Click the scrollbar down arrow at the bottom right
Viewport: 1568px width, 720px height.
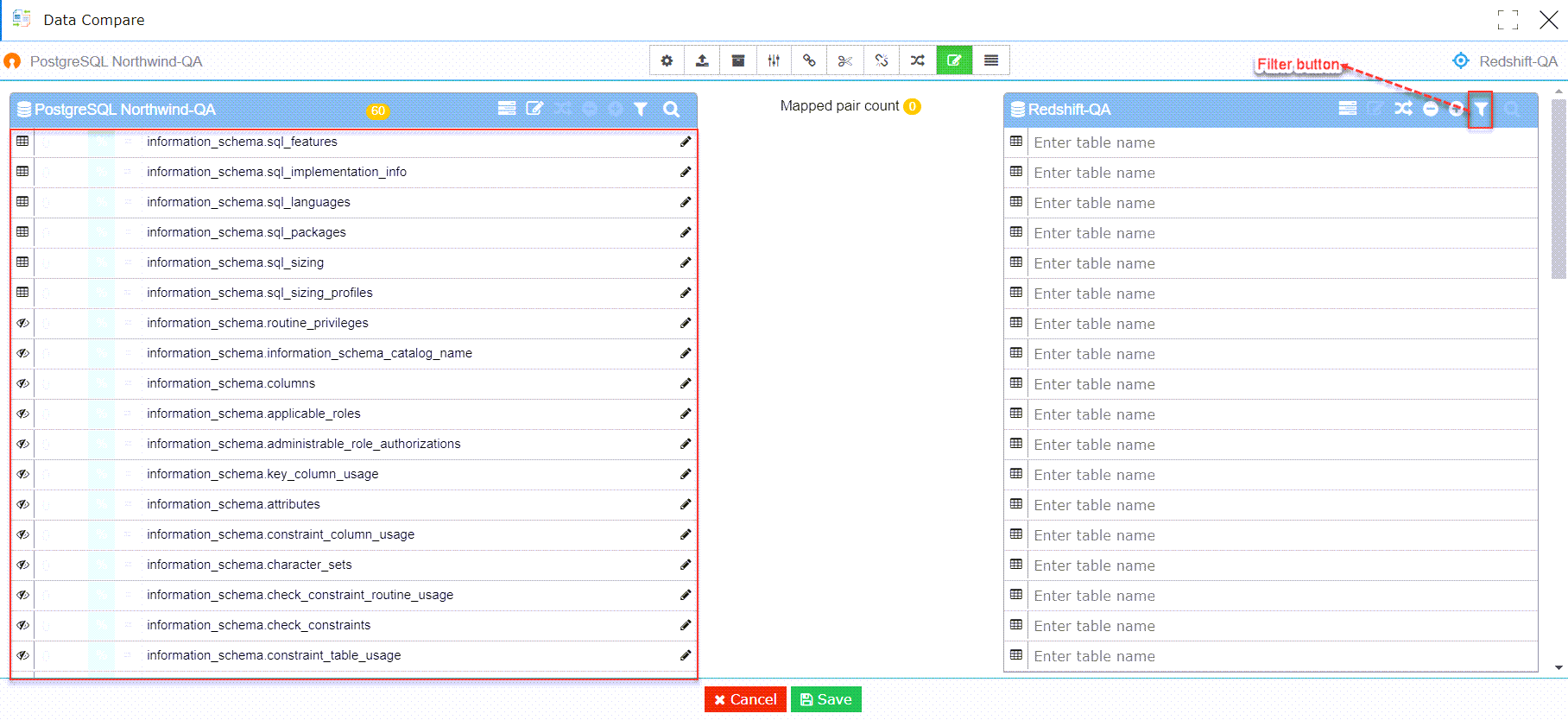[x=1559, y=667]
